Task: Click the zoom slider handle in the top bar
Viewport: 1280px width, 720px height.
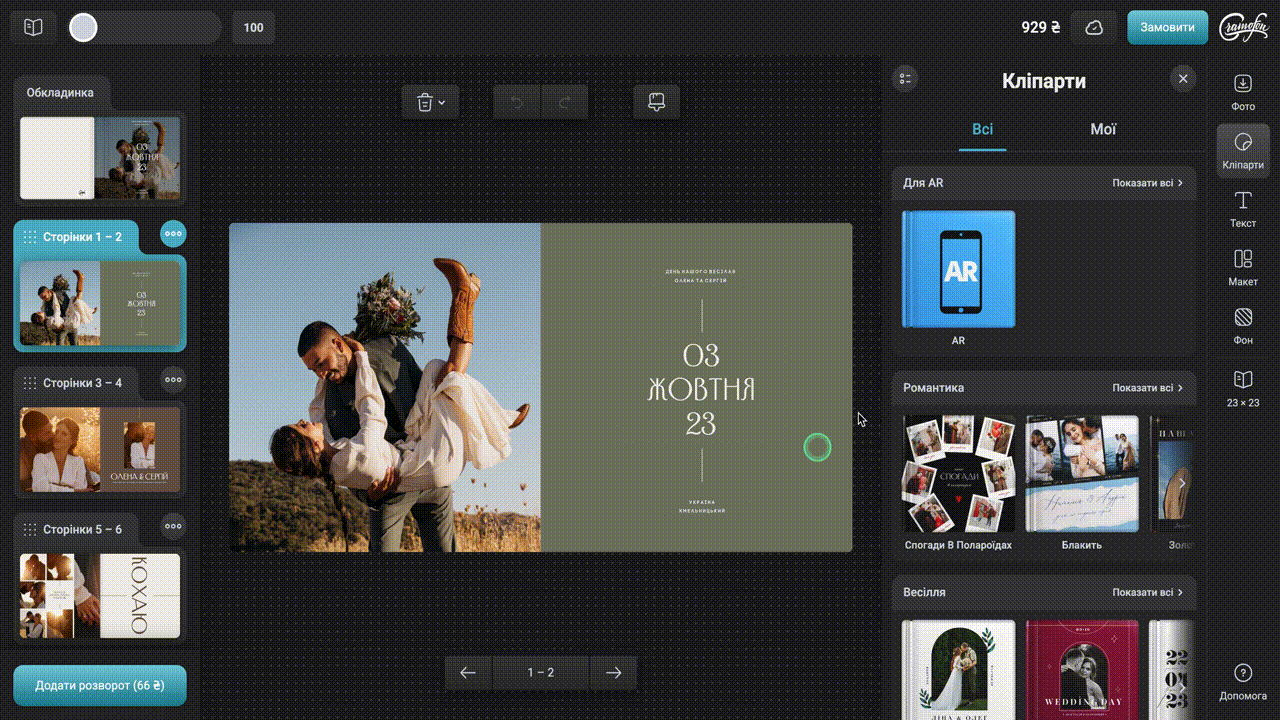Action: (83, 28)
